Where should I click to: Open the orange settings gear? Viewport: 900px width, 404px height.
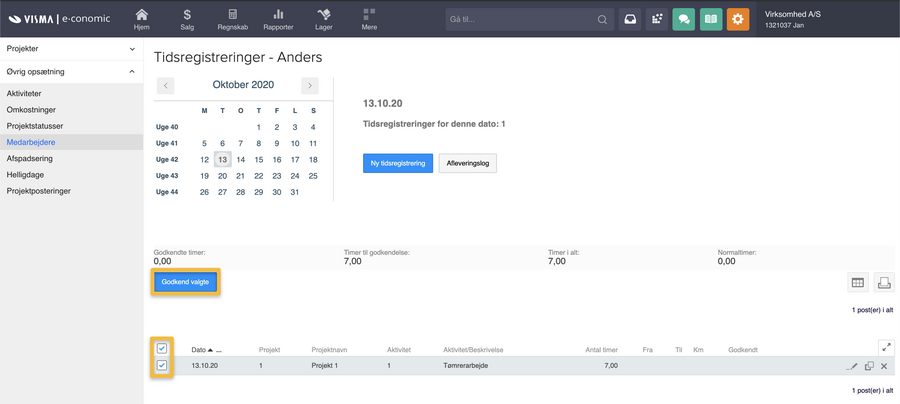click(737, 19)
